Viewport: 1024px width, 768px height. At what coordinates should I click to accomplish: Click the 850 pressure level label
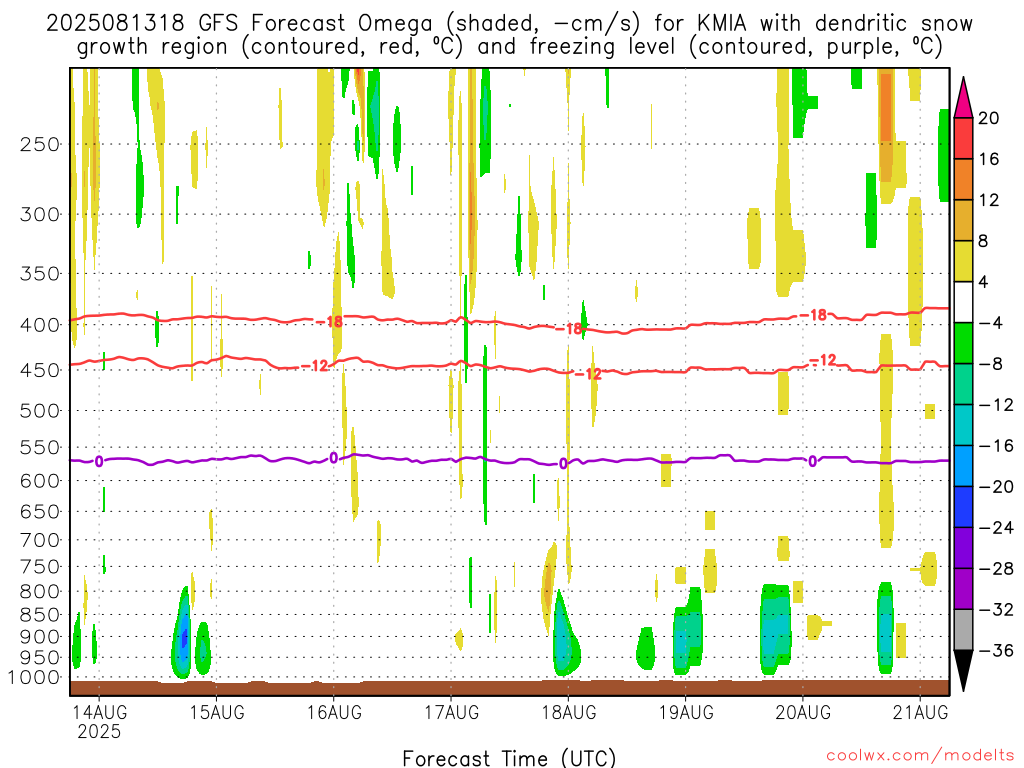(x=40, y=615)
